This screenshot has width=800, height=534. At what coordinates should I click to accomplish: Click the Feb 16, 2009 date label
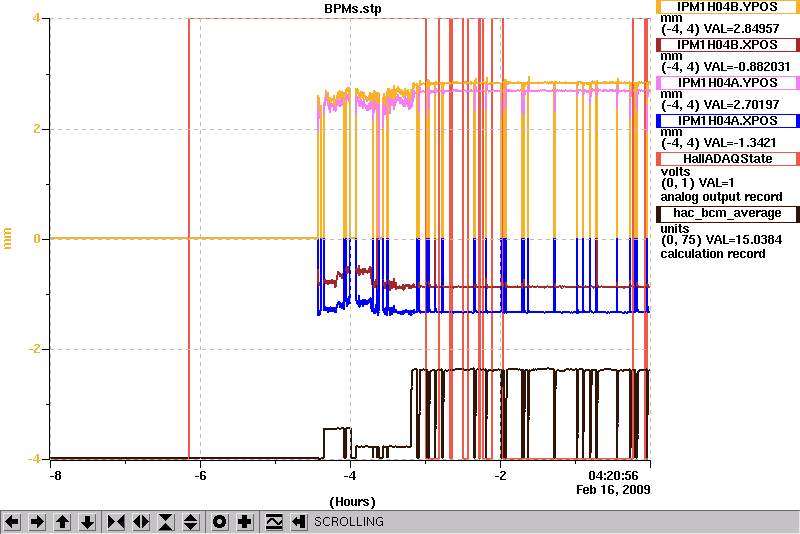tap(613, 490)
